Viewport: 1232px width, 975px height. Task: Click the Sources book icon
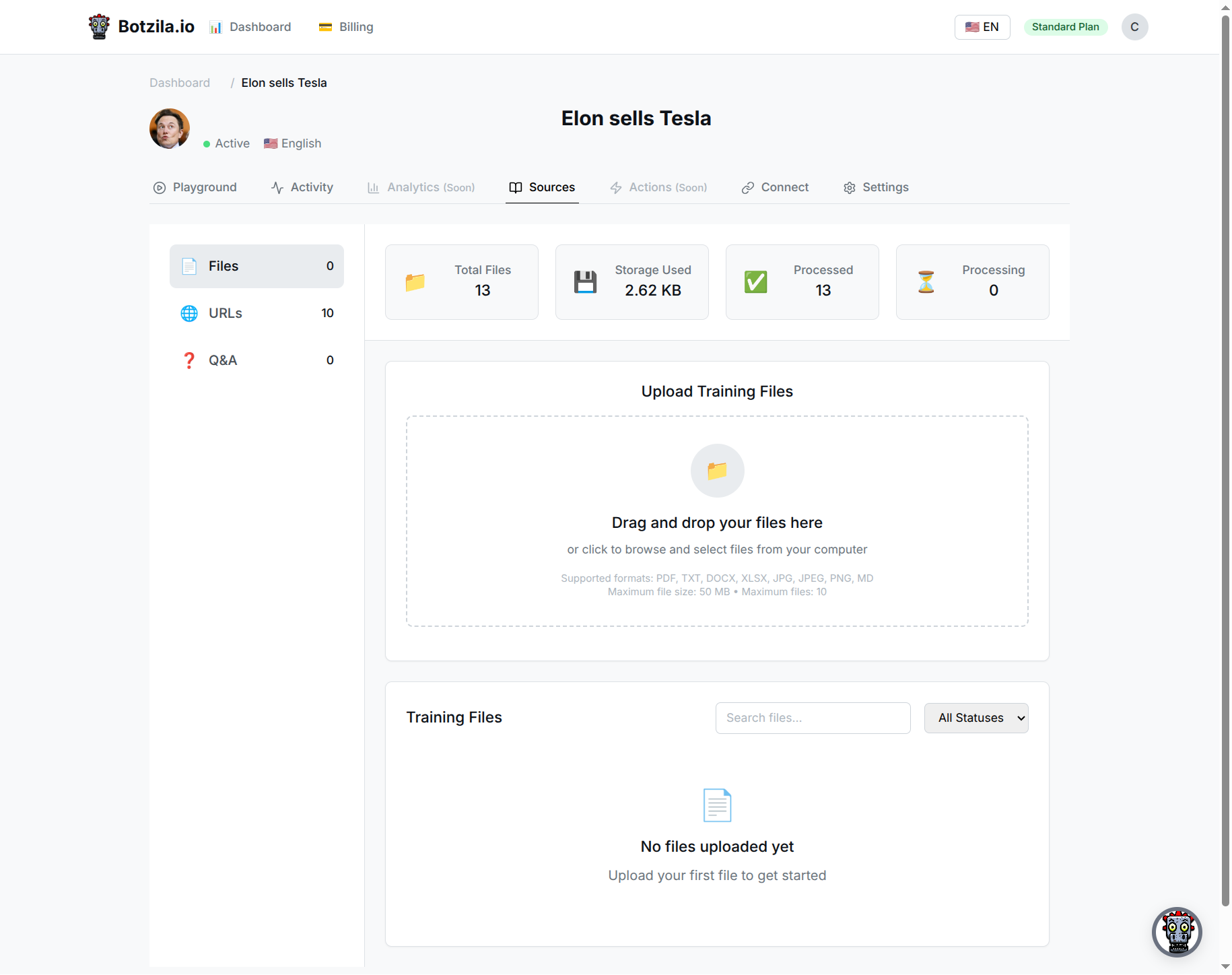tap(516, 188)
